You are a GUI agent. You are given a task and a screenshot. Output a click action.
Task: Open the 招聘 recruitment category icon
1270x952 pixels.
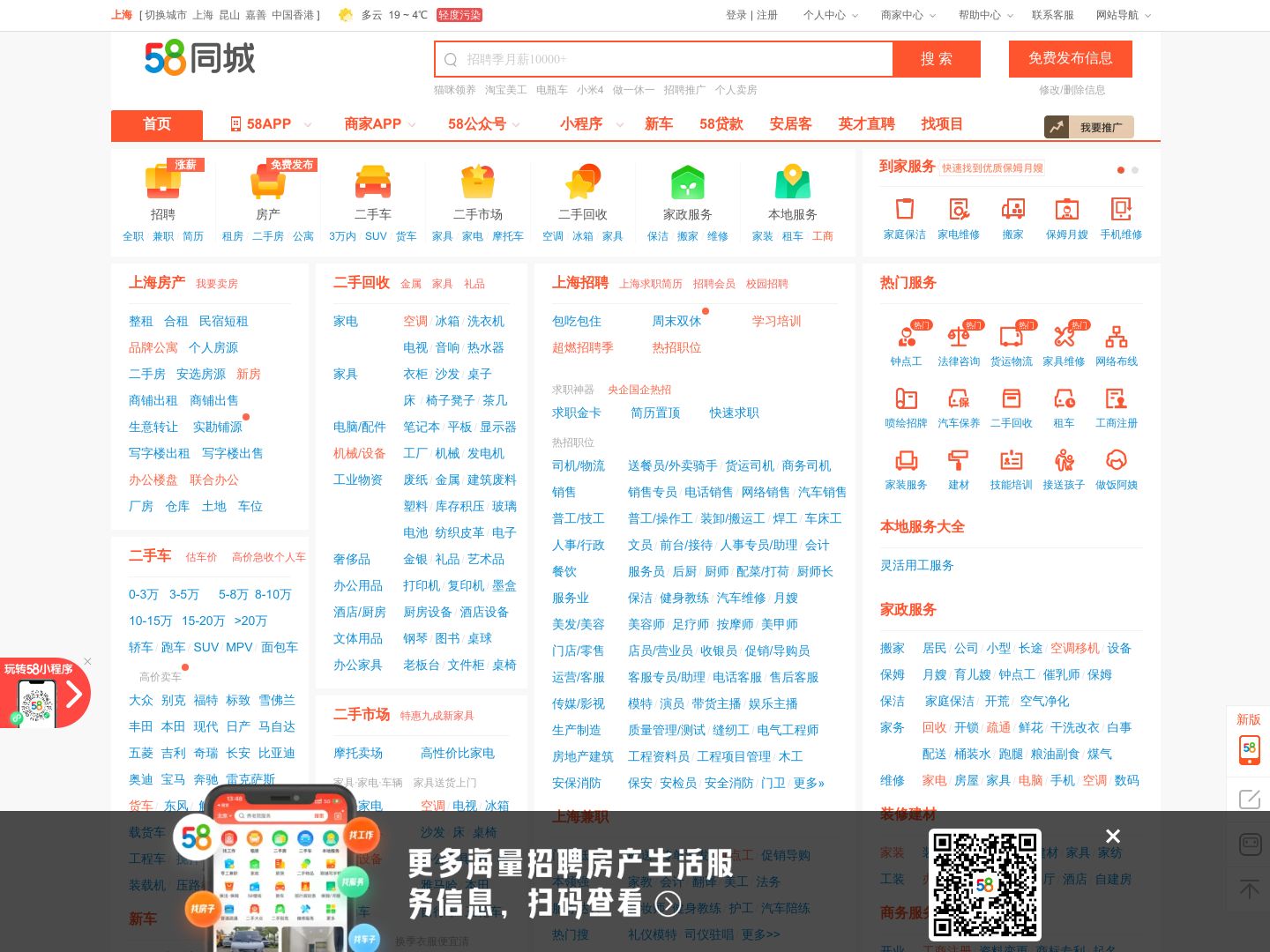(x=163, y=181)
